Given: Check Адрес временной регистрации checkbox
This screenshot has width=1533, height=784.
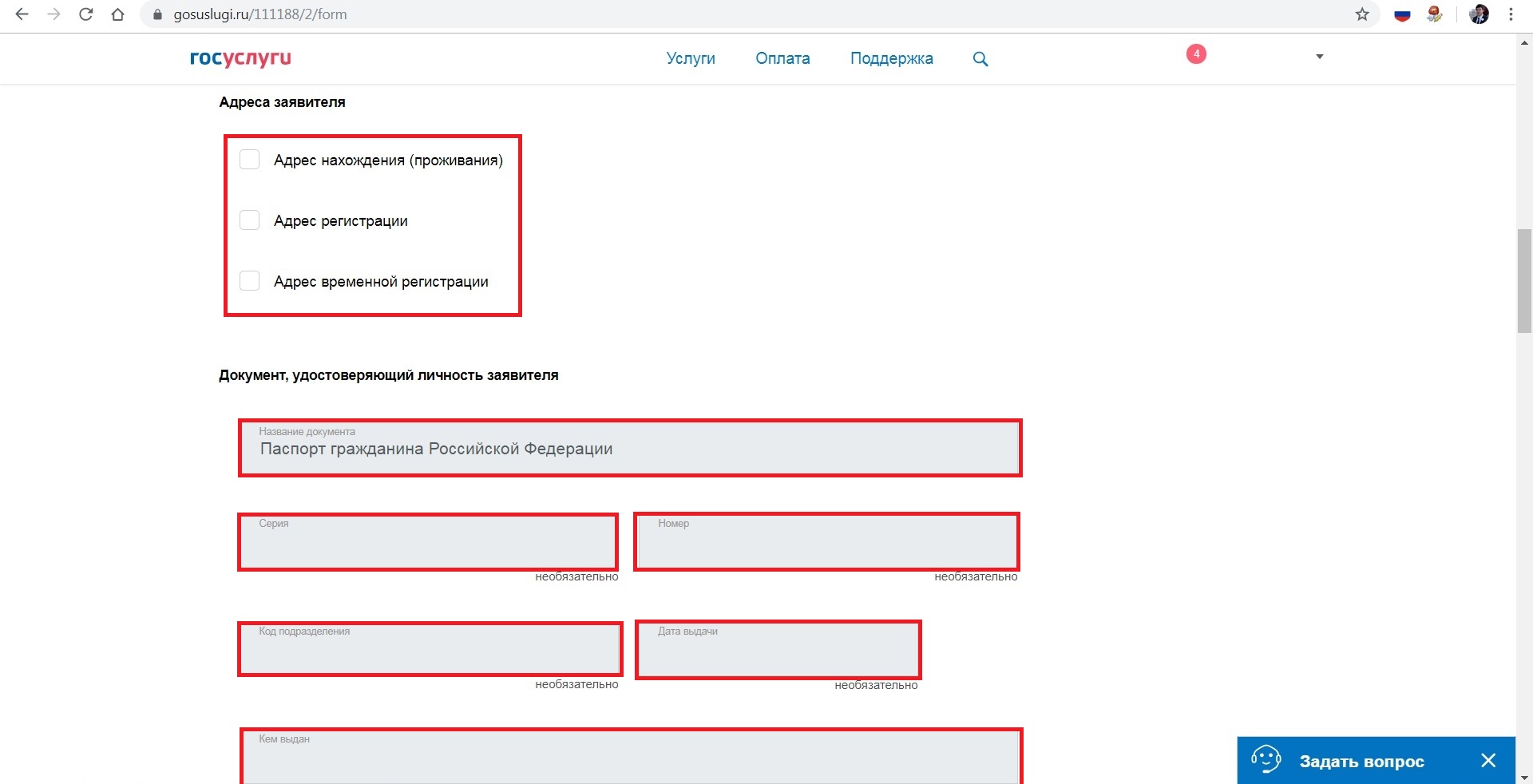Looking at the screenshot, I should click(249, 281).
